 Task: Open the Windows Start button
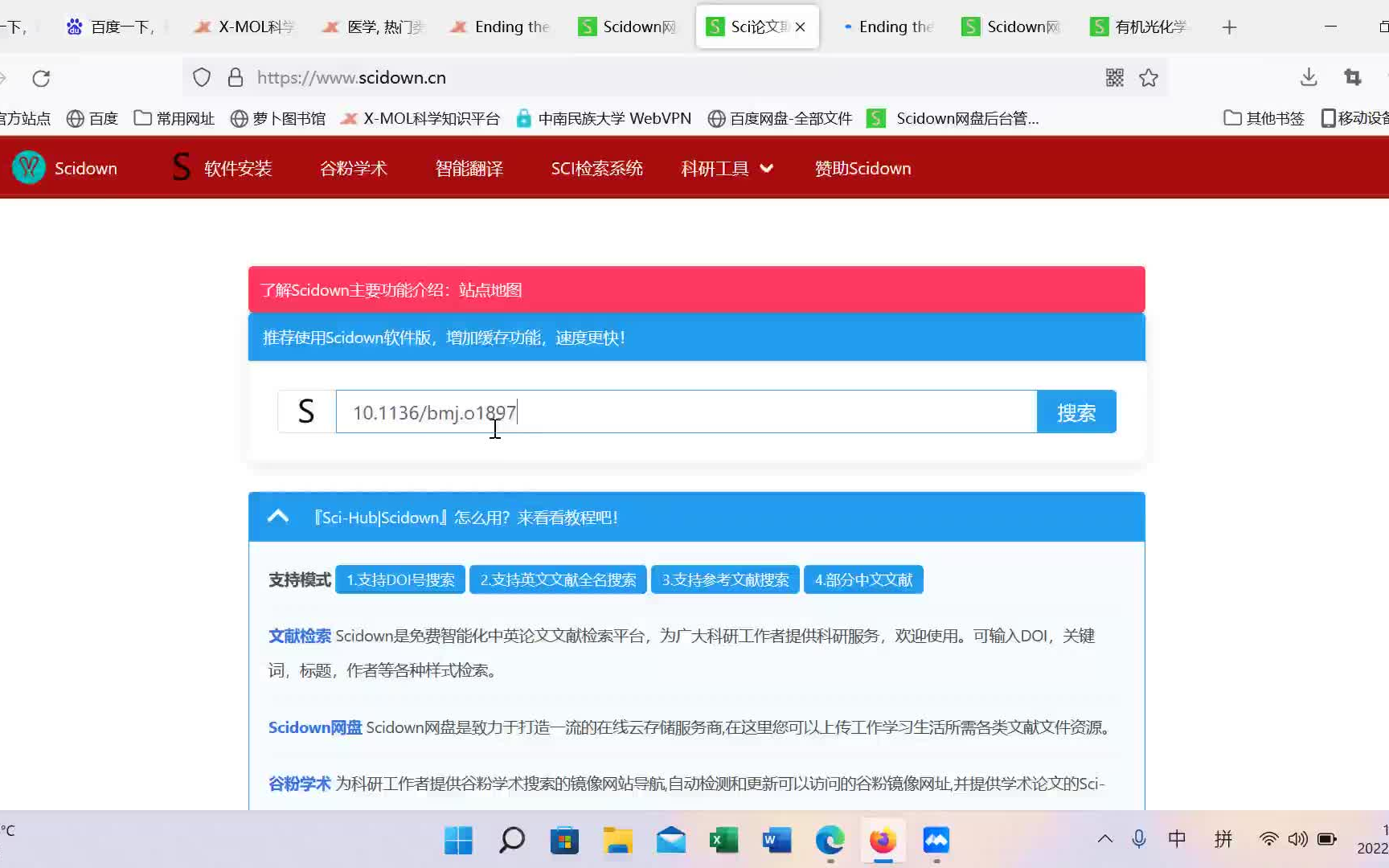click(458, 841)
